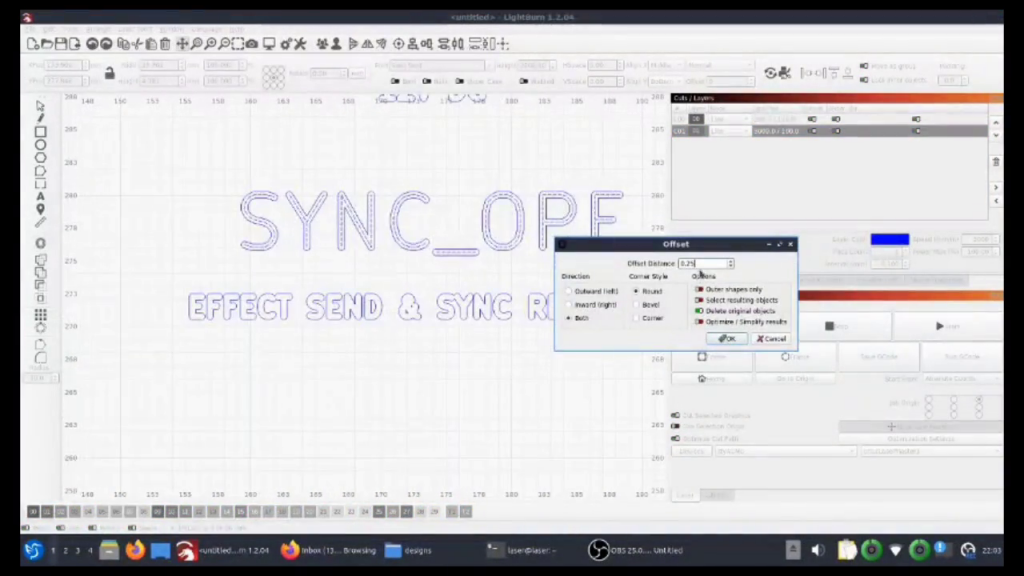
Task: Choose Bevel corner style
Action: (647, 305)
